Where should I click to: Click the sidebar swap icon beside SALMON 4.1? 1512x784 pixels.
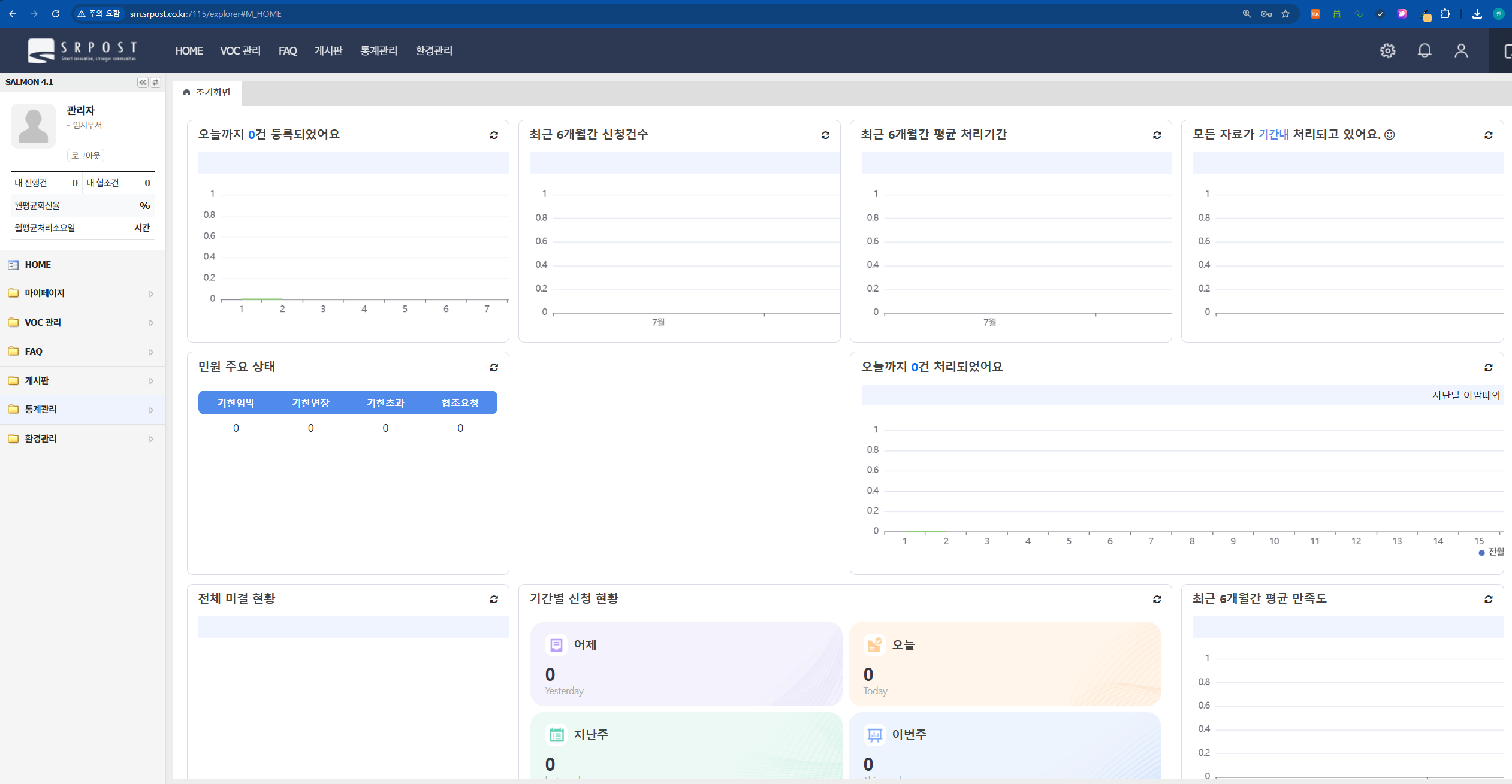coord(155,82)
